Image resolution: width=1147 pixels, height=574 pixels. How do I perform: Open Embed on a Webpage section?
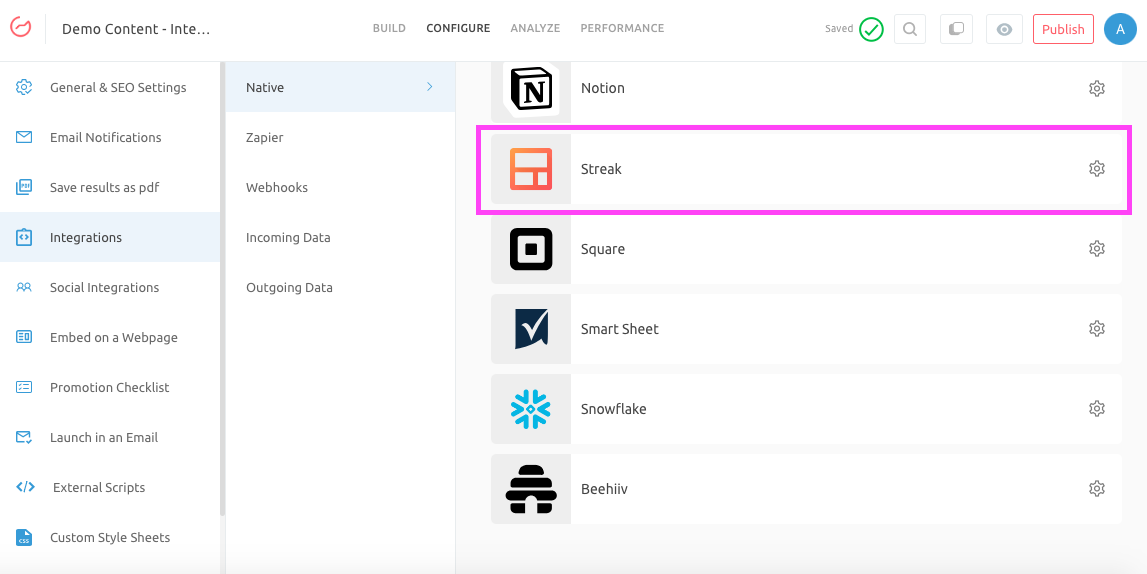click(x=110, y=337)
